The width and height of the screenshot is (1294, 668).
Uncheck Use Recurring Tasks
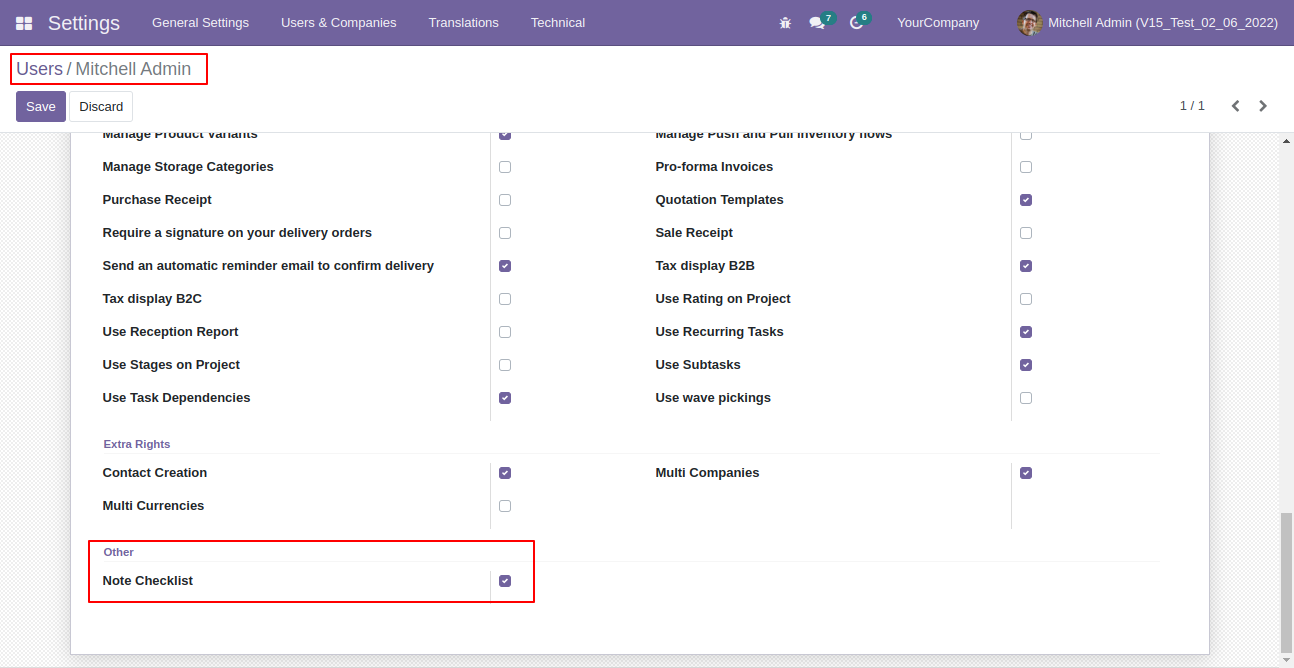1026,332
